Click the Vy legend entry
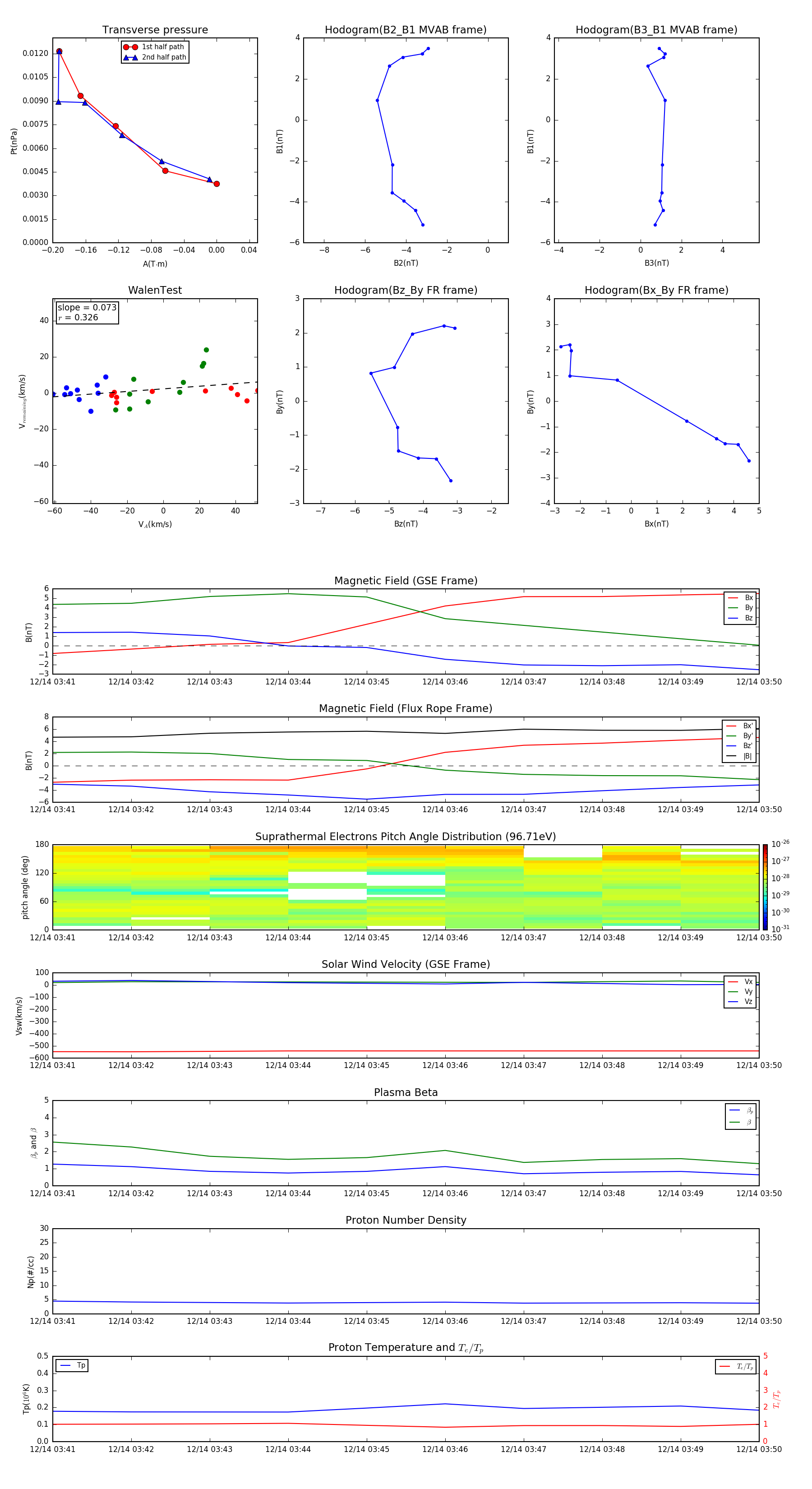 coord(740,991)
